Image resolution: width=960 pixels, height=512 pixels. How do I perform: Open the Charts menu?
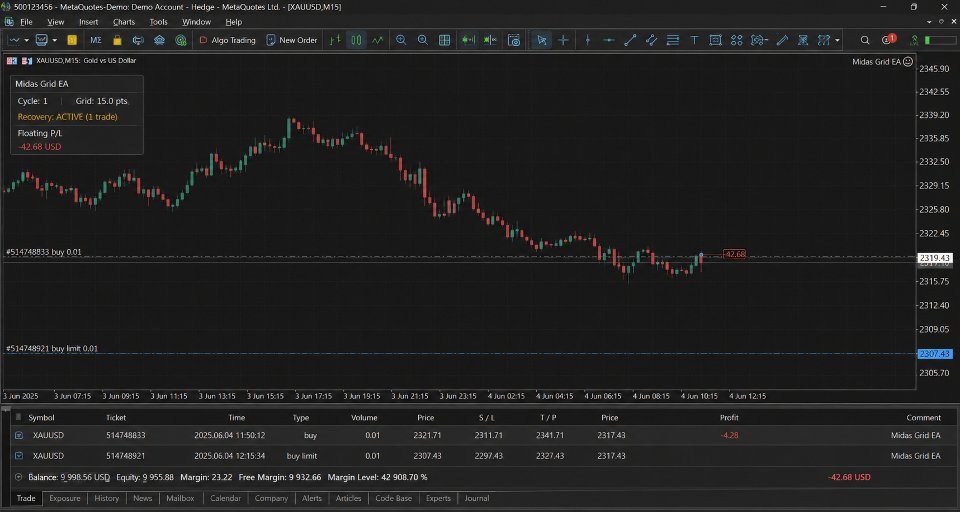pyautogui.click(x=124, y=22)
